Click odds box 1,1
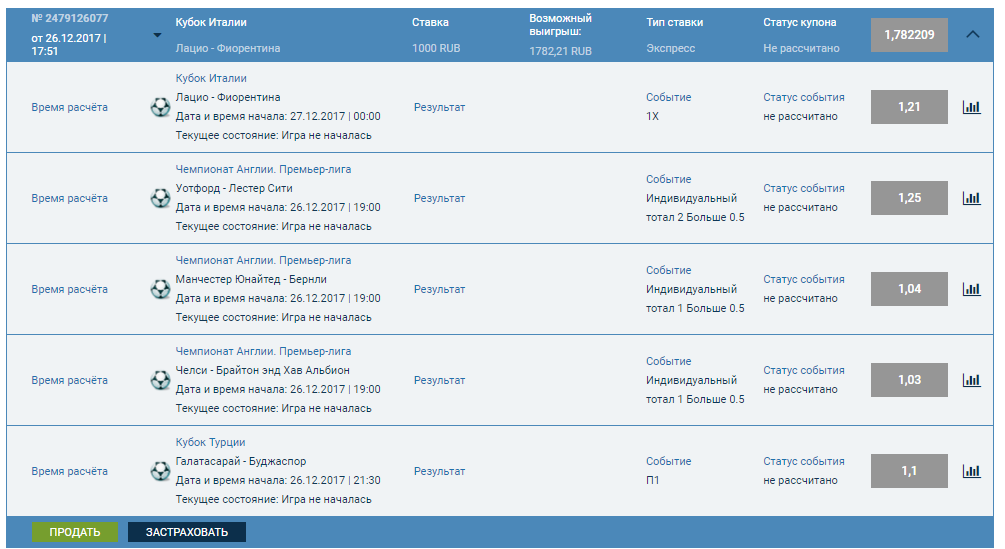 (x=909, y=471)
